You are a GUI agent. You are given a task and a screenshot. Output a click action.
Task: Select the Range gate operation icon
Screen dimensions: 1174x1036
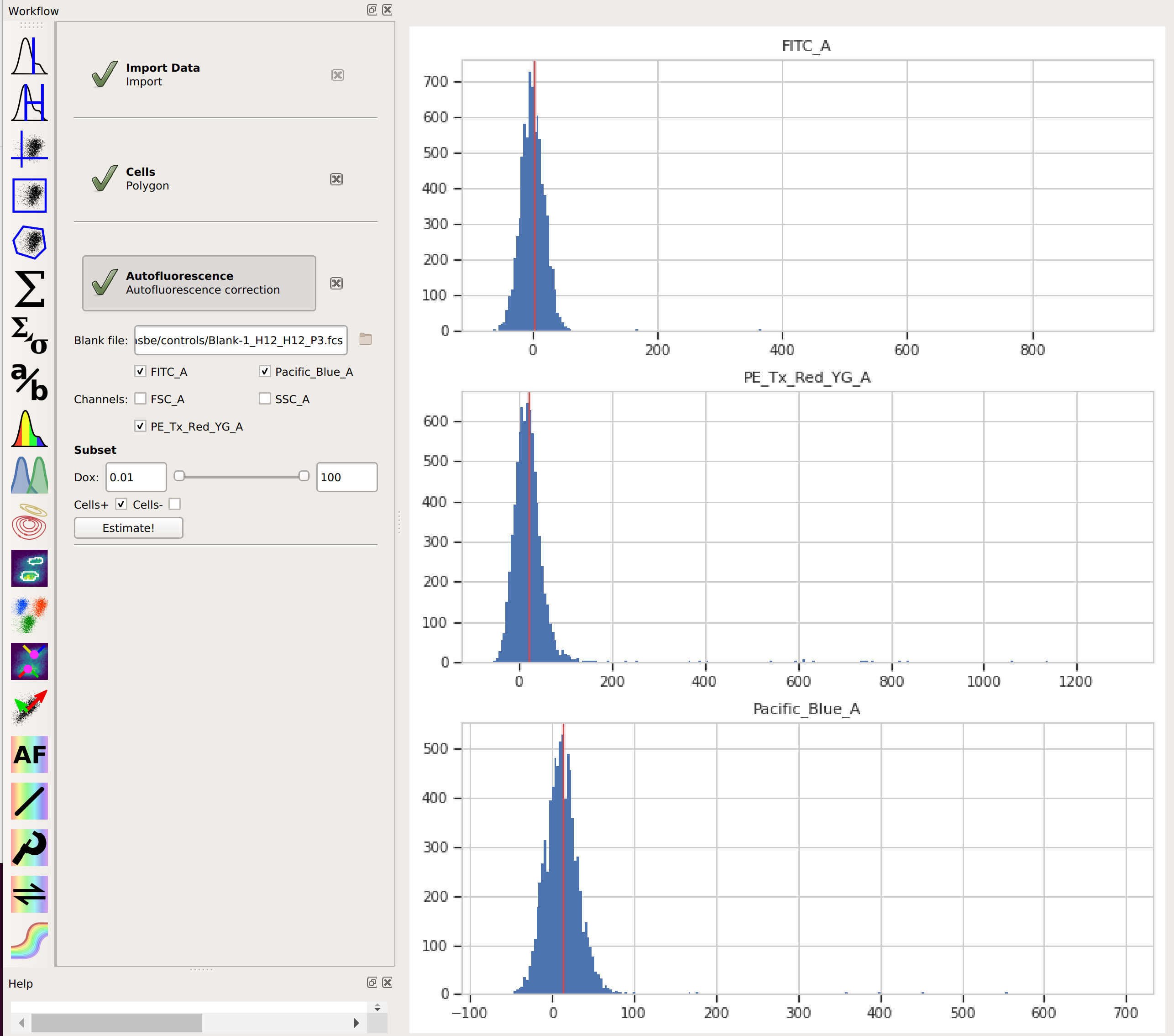tap(29, 102)
